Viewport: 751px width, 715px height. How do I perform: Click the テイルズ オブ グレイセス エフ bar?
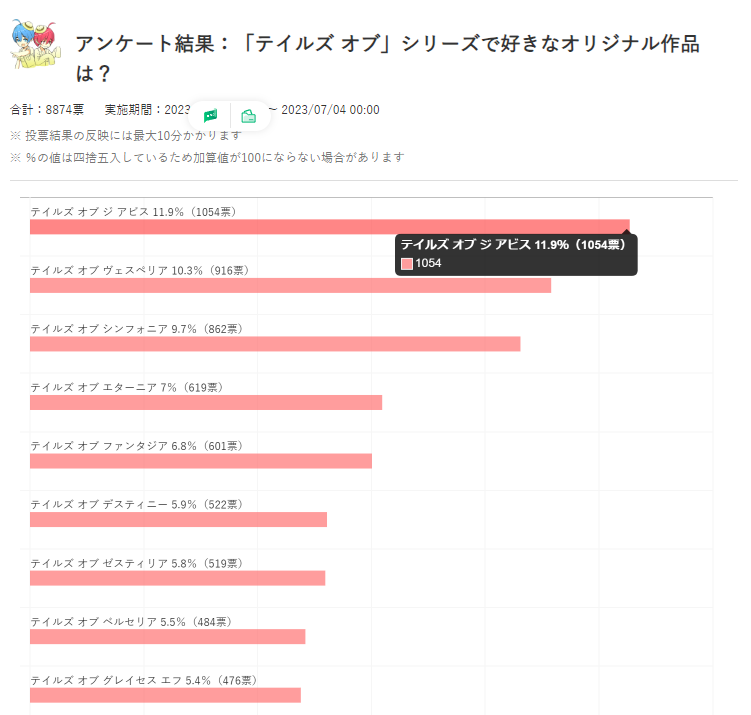coord(165,695)
